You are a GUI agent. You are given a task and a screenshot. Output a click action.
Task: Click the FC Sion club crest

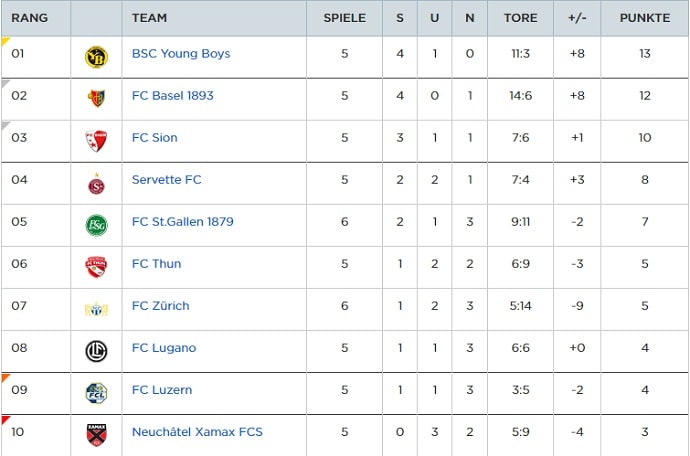96,141
